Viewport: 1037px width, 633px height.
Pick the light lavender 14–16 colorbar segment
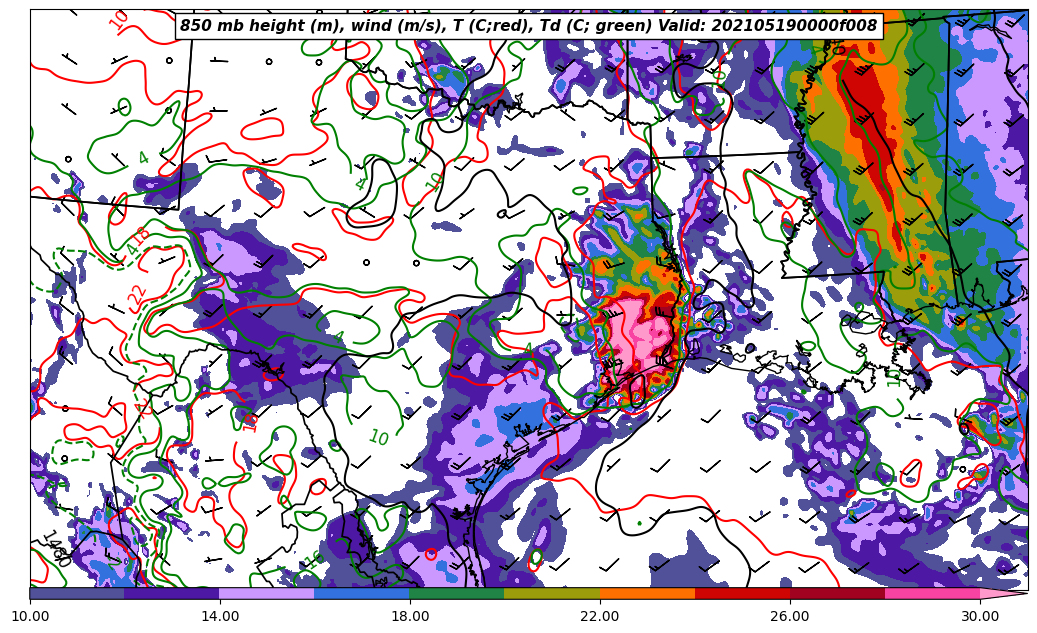pos(267,593)
